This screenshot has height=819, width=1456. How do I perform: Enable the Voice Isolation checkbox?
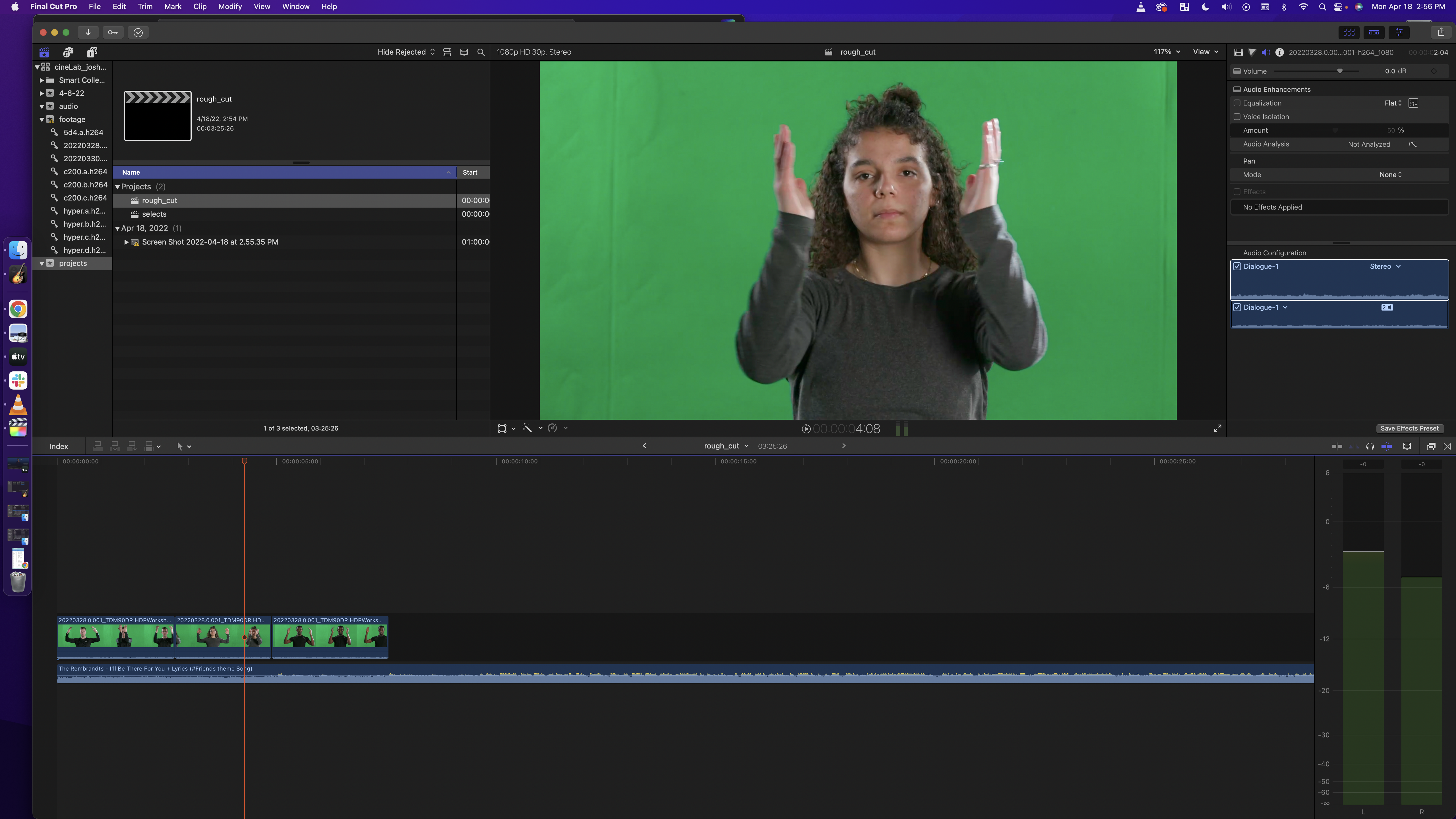pos(1237,117)
